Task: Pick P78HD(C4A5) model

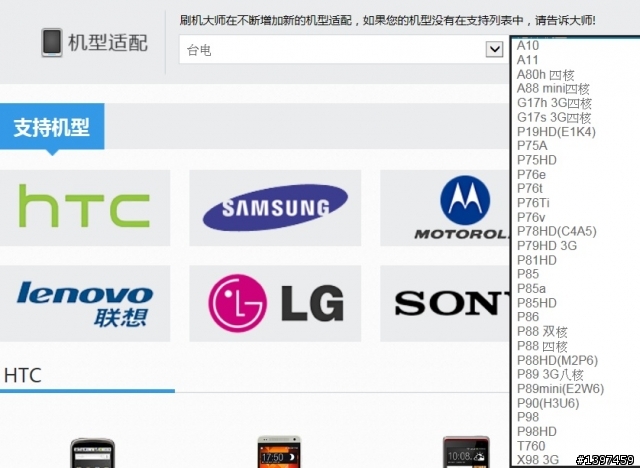Action: (x=556, y=231)
